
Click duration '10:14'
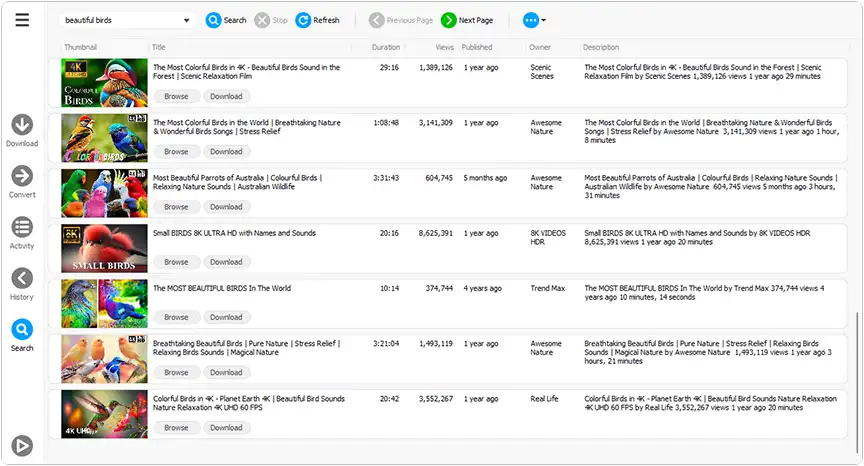tap(390, 288)
